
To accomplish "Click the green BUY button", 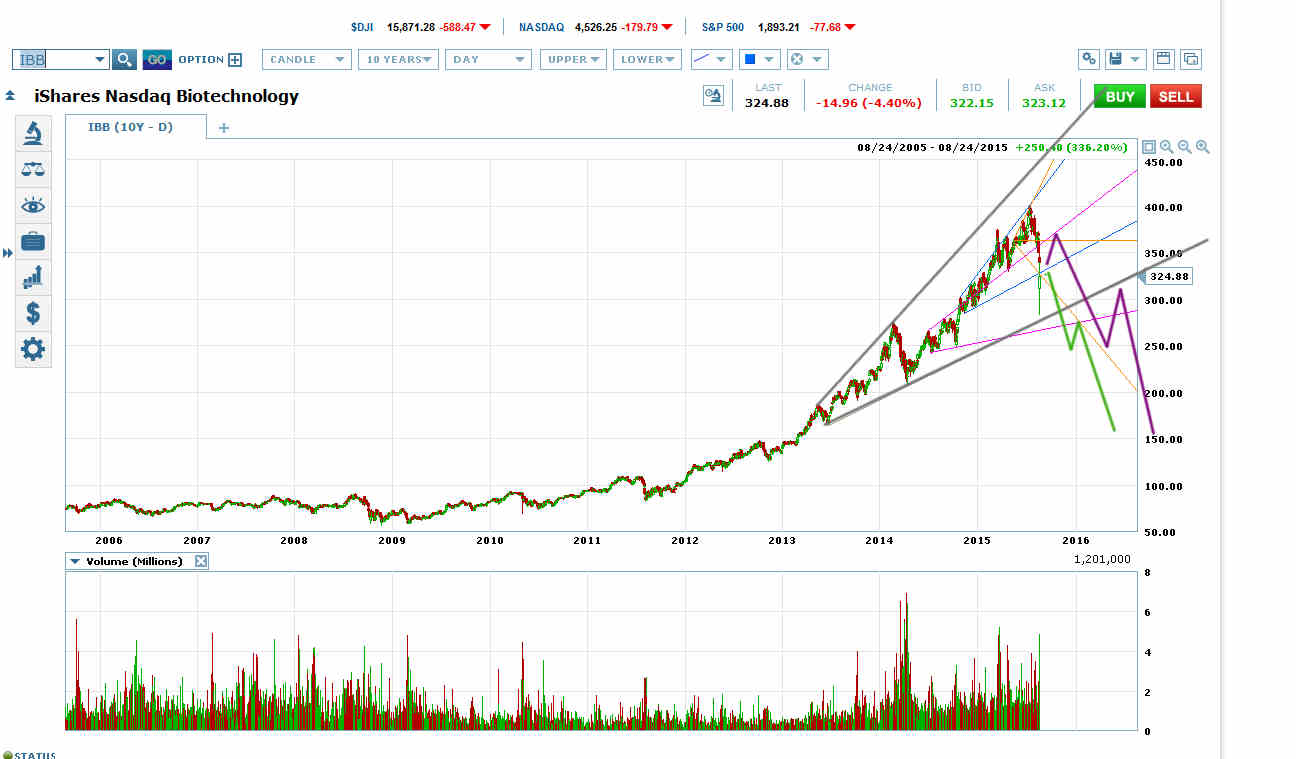I will tap(1120, 97).
